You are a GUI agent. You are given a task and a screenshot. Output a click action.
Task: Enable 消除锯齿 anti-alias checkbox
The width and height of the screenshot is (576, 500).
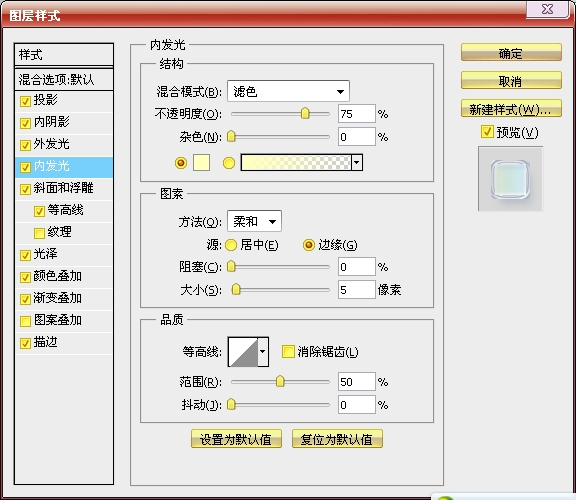[288, 352]
